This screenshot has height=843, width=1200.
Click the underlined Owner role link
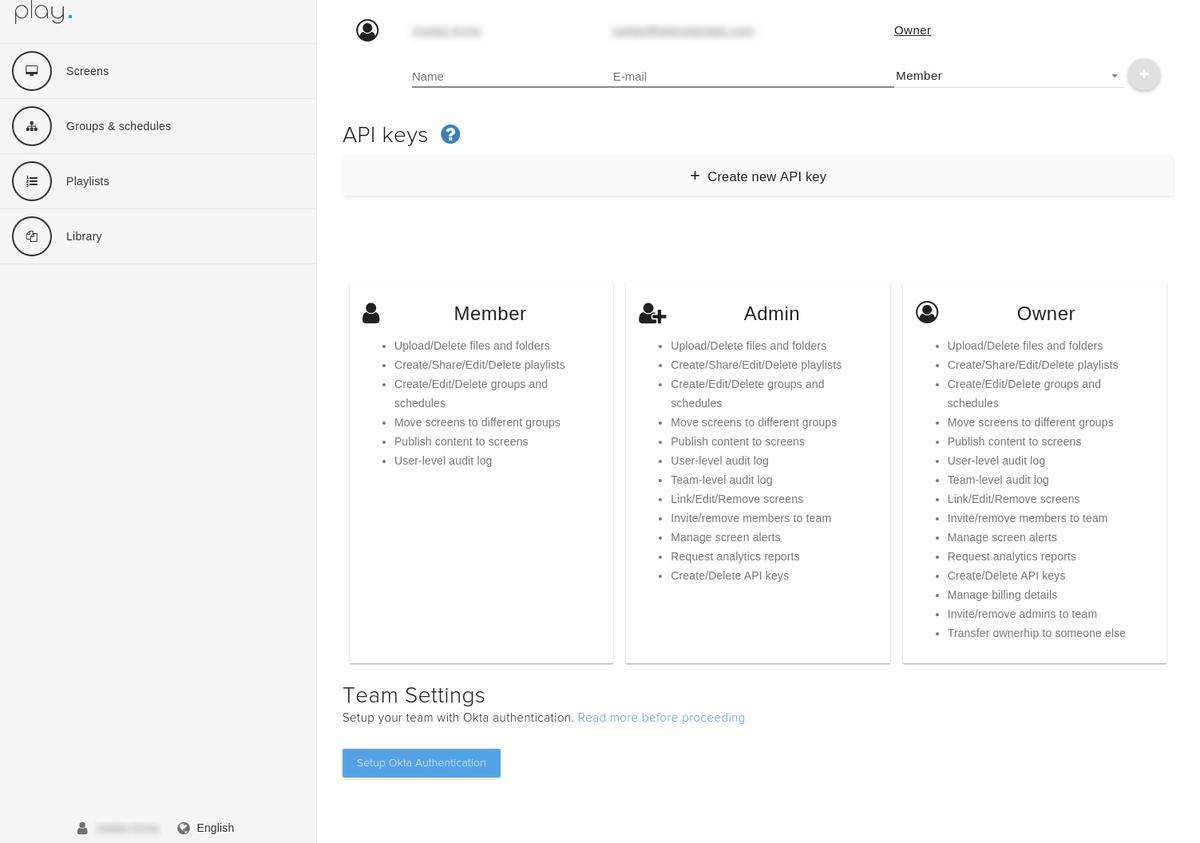click(x=912, y=30)
